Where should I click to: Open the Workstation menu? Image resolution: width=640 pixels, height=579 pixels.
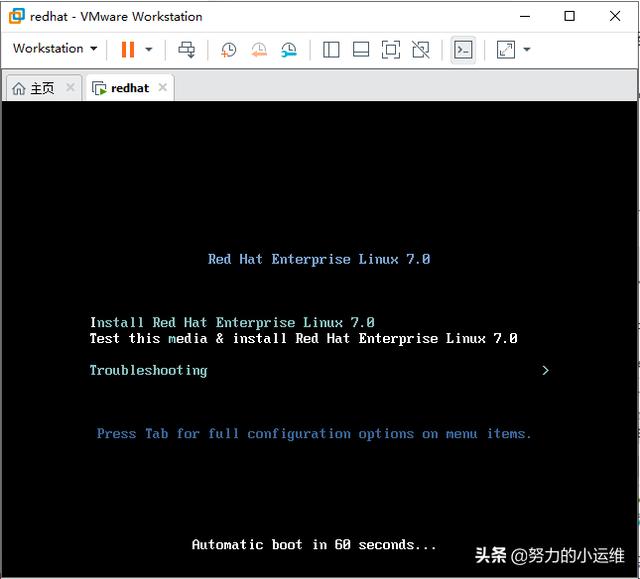(55, 49)
